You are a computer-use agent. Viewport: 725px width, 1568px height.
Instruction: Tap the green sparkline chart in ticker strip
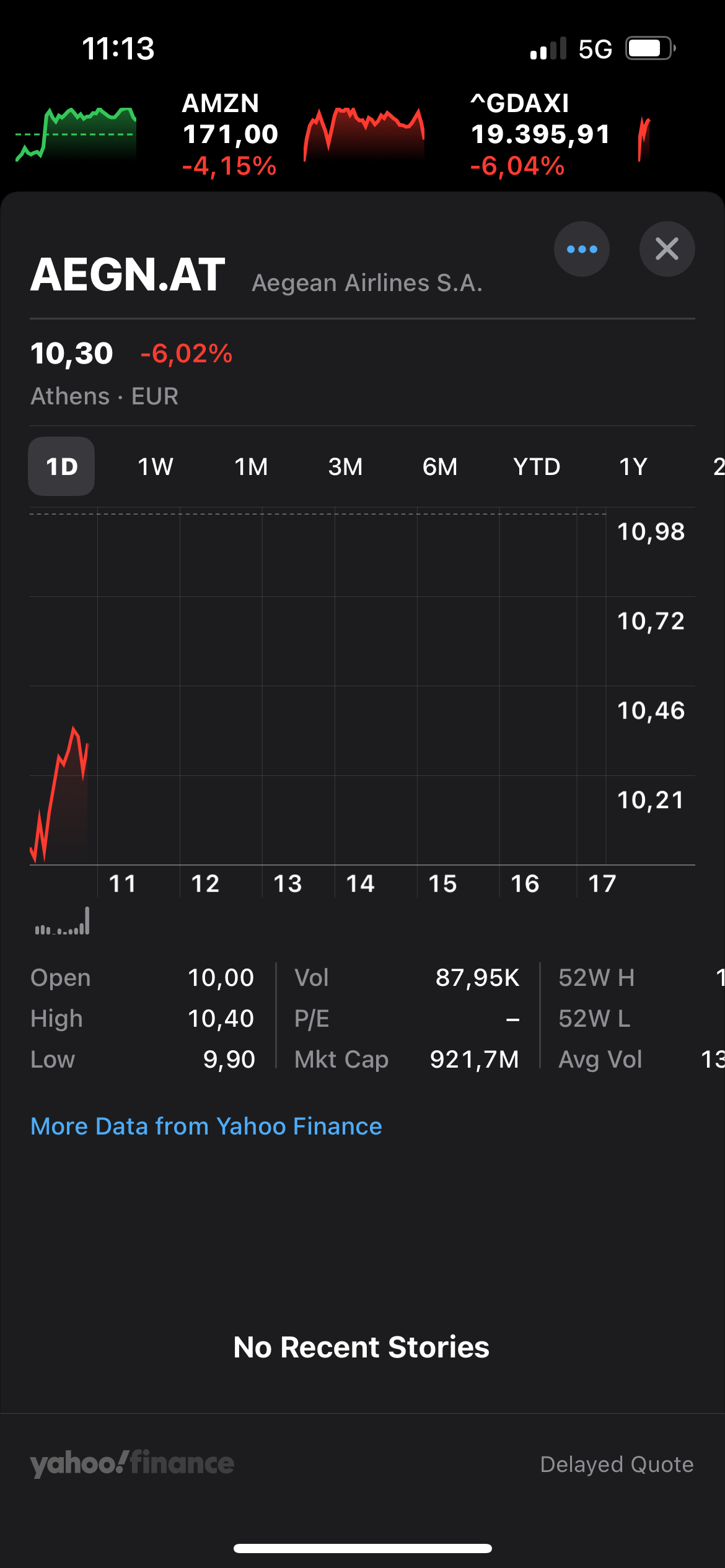(76, 134)
